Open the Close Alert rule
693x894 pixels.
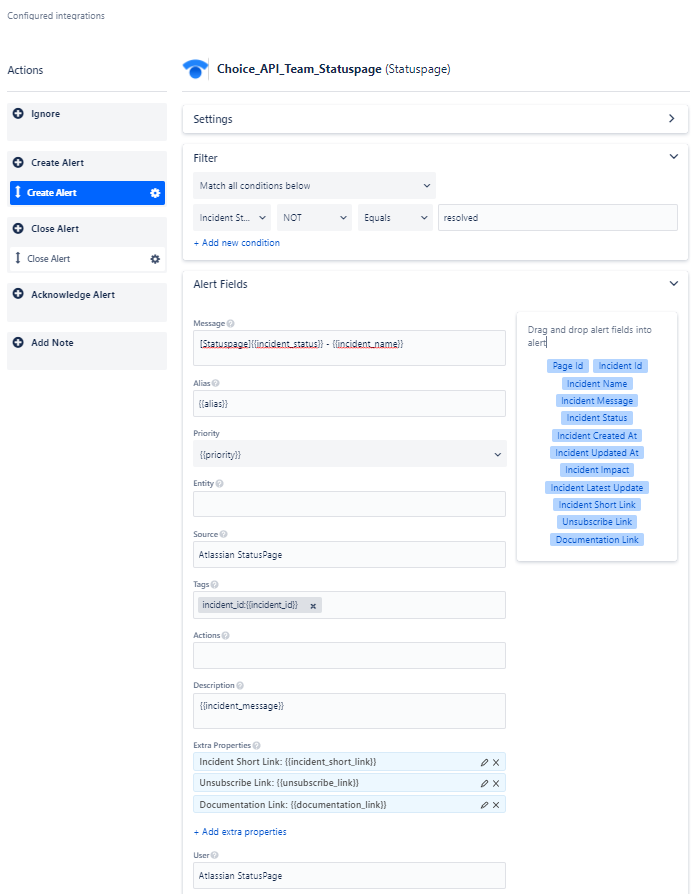(x=87, y=259)
